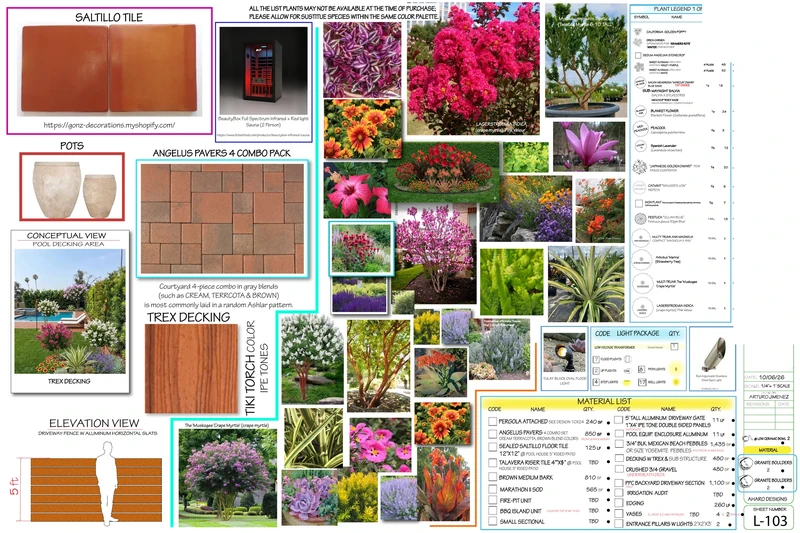Image resolution: width=800 pixels, height=533 pixels.
Task: Click the 'ELEVATION VIEW' heading
Action: 94,423
